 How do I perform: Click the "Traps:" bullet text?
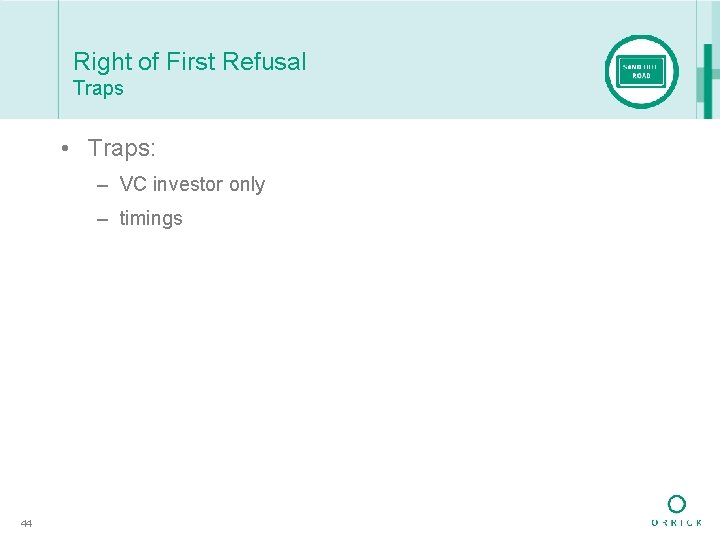coord(121,148)
